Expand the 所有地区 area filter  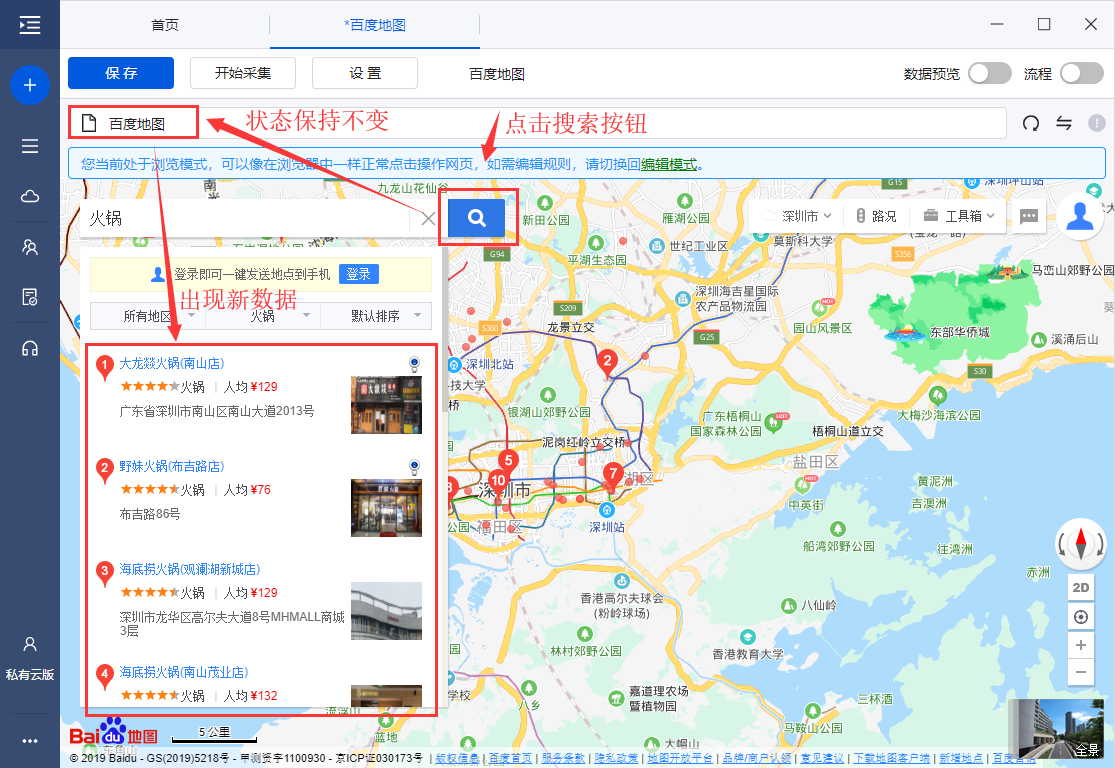click(x=148, y=316)
